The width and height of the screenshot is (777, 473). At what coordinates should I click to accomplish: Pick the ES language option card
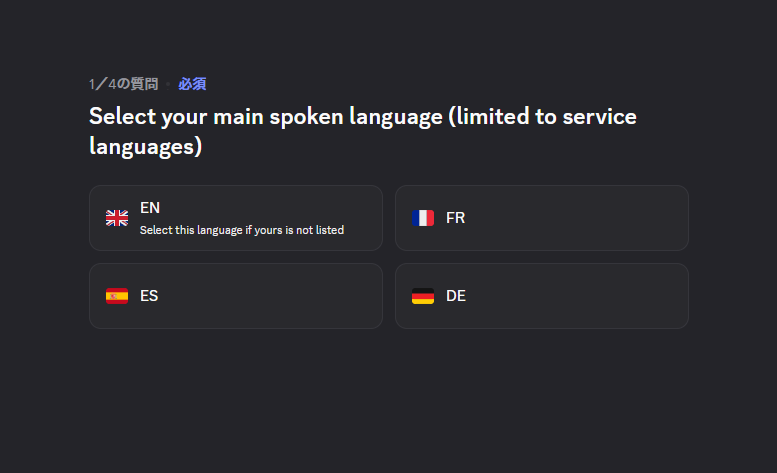(x=236, y=296)
